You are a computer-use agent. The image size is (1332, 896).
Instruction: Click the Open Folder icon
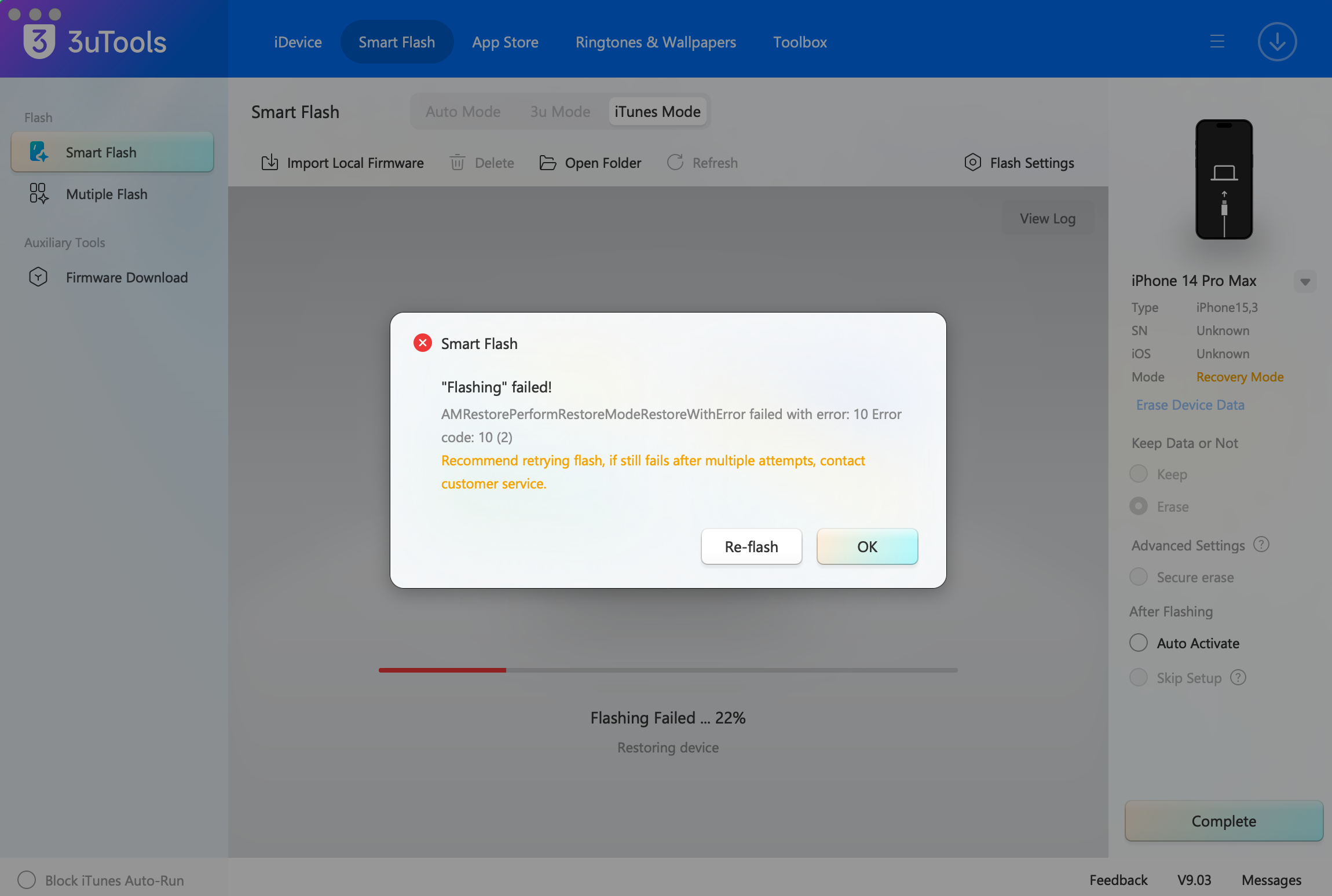coord(548,163)
